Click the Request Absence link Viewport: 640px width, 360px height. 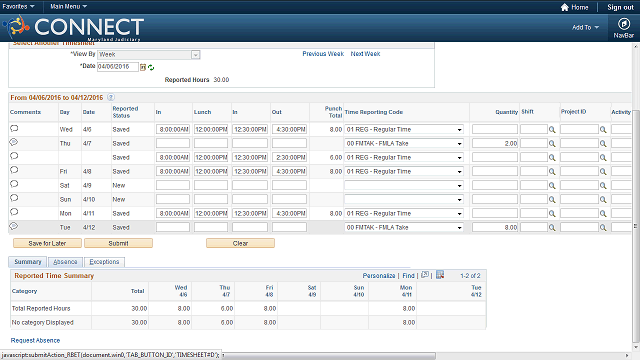36,340
